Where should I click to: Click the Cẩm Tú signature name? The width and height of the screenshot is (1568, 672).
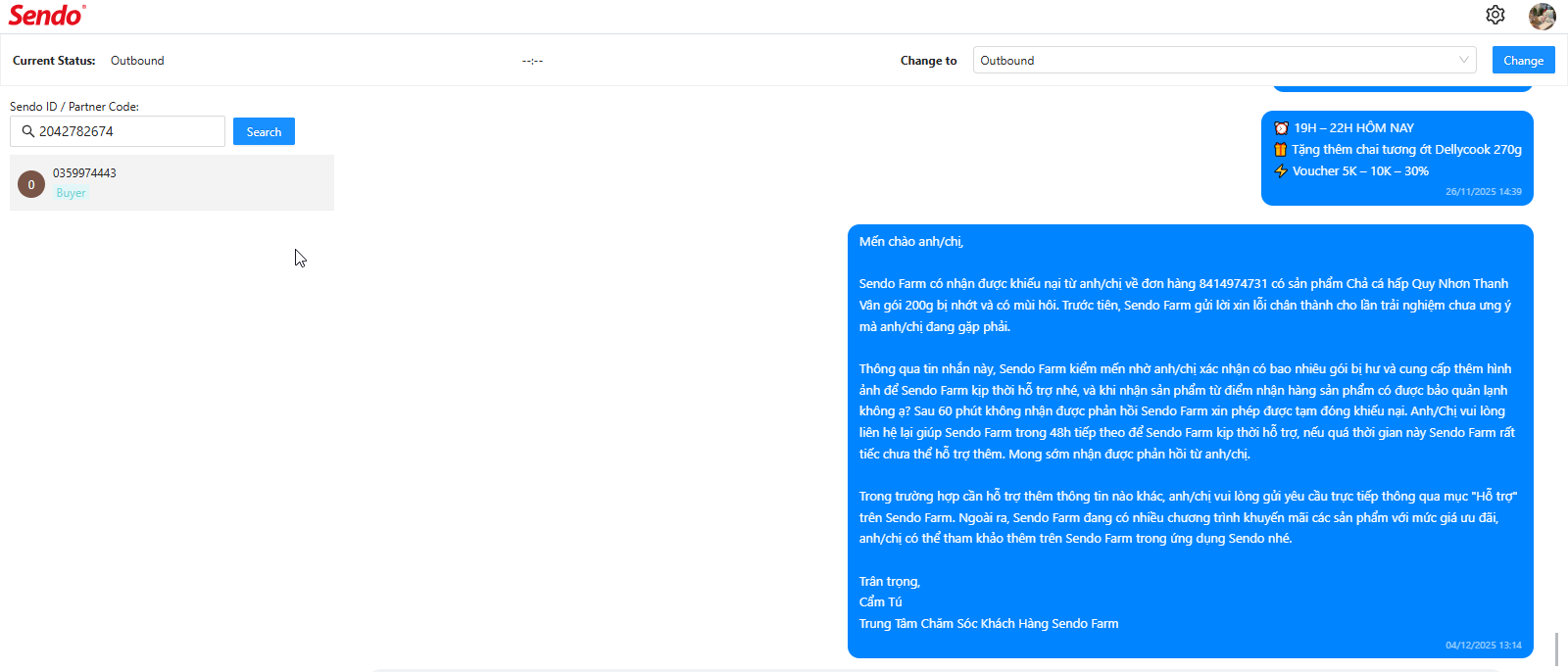click(x=880, y=602)
